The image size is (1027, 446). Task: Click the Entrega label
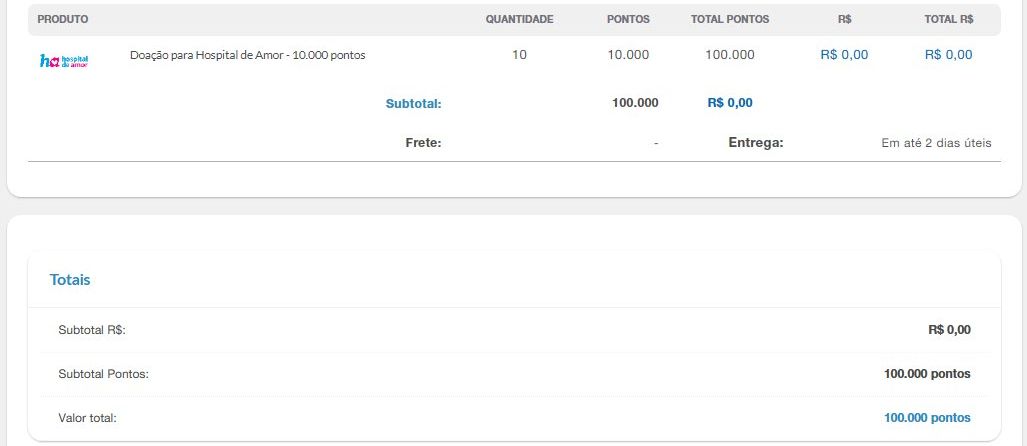tap(756, 143)
